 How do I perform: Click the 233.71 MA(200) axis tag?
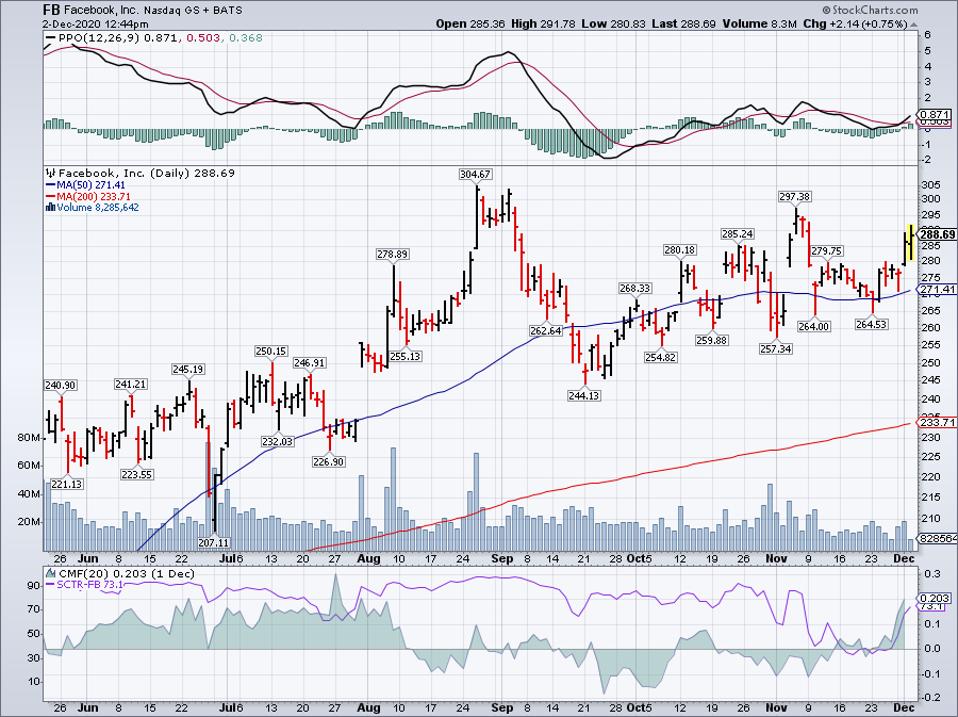pyautogui.click(x=938, y=423)
